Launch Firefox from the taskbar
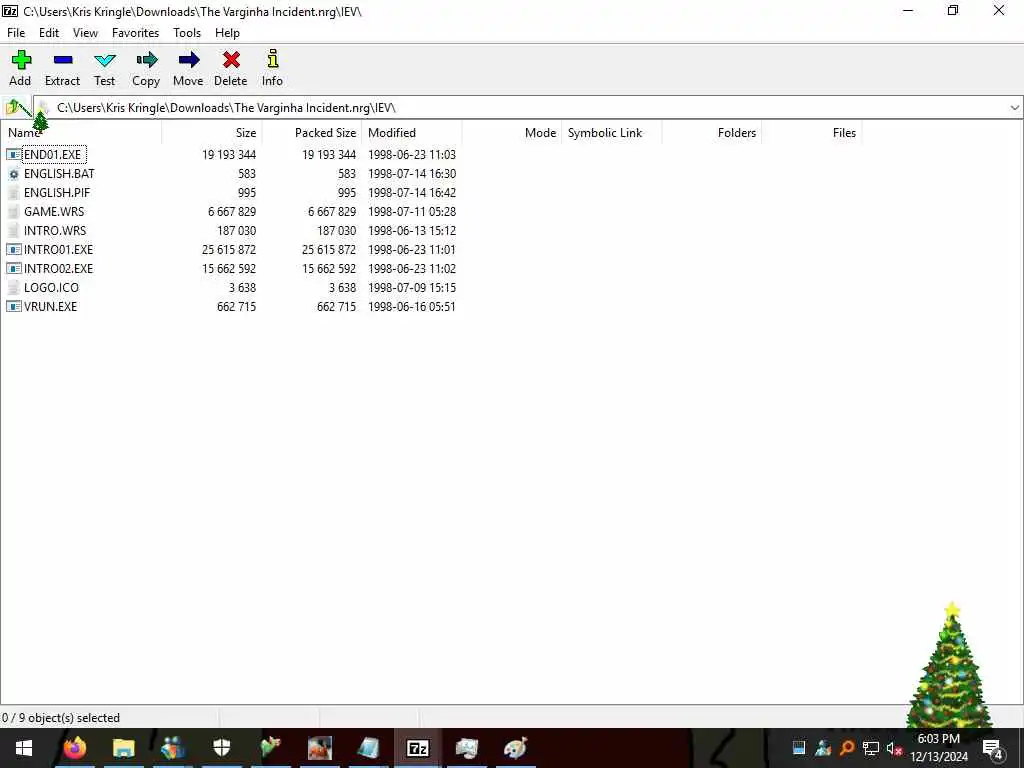This screenshot has width=1024, height=768. pos(74,748)
